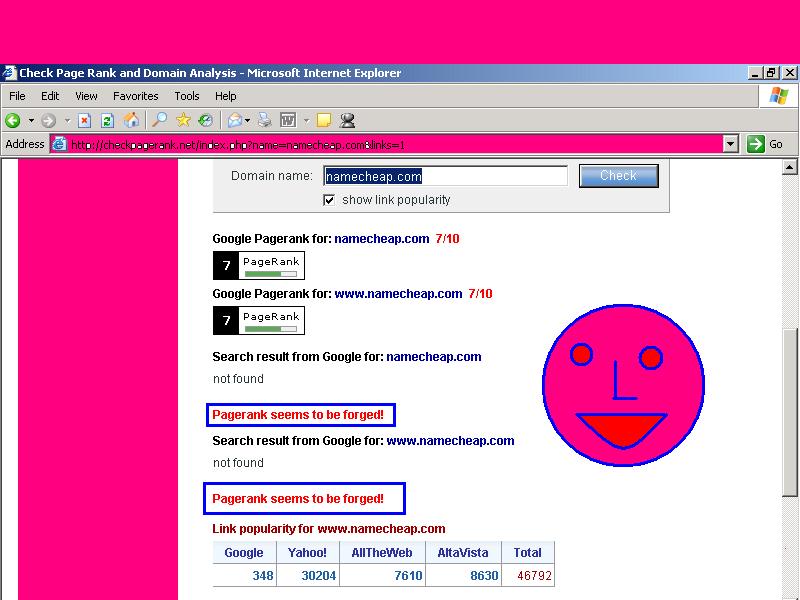Stop loading with the red X page icon
The width and height of the screenshot is (800, 600).
(x=84, y=121)
